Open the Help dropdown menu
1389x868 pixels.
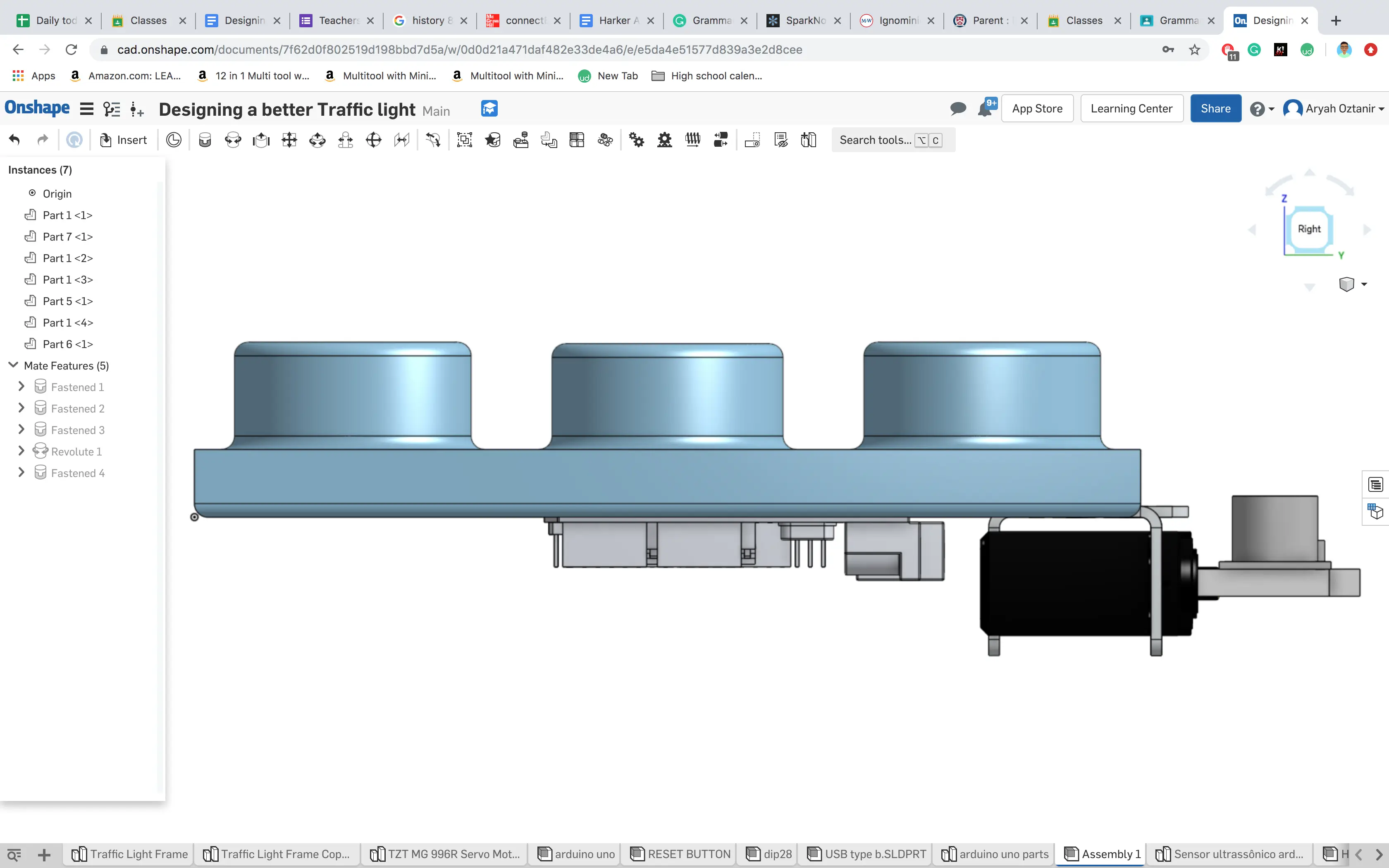click(x=1262, y=109)
